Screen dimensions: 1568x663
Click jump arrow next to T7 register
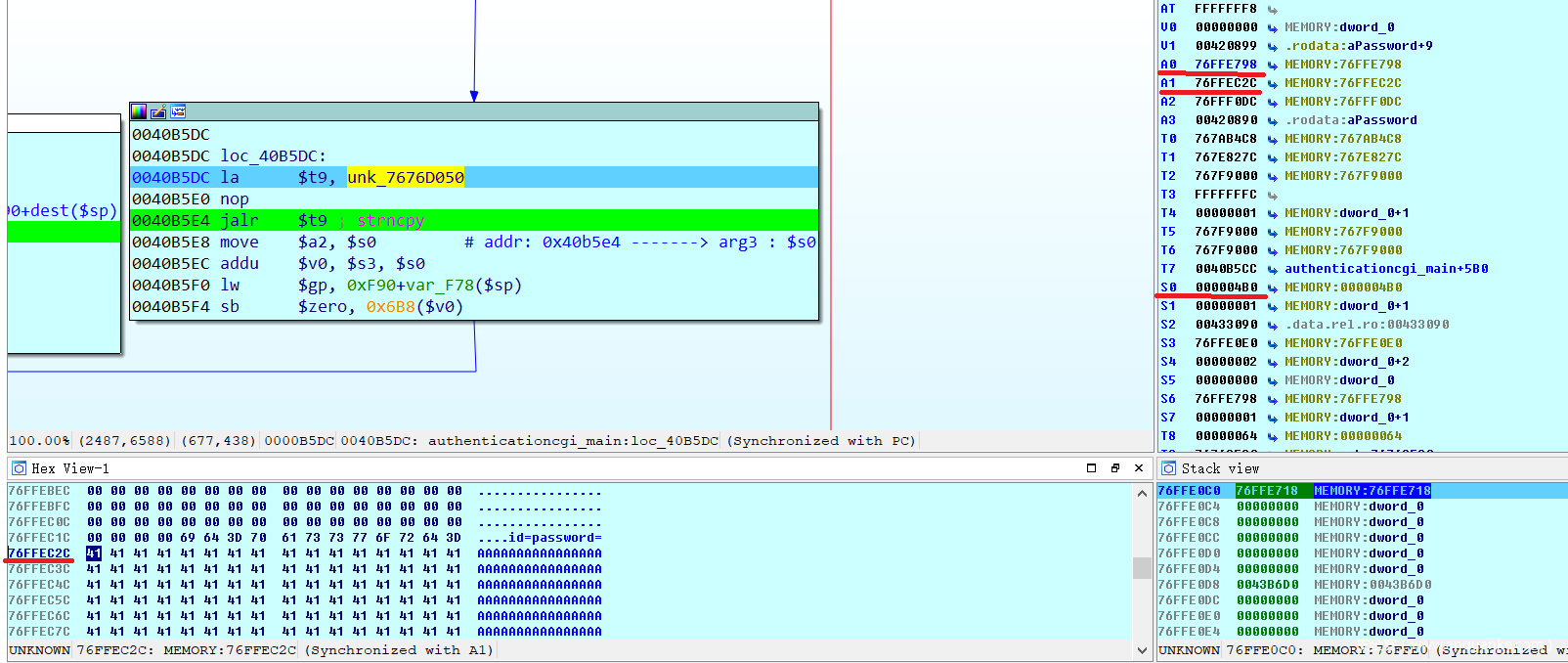(x=1272, y=270)
